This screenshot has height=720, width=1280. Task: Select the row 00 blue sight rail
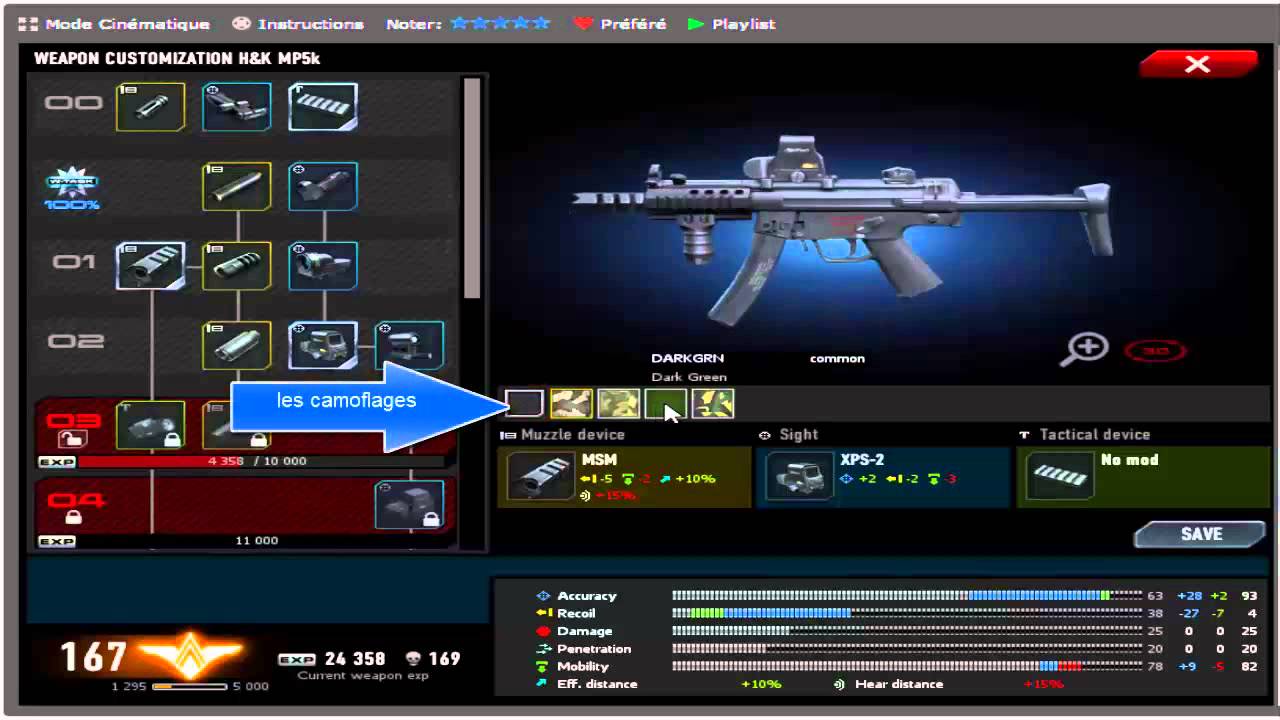(237, 107)
